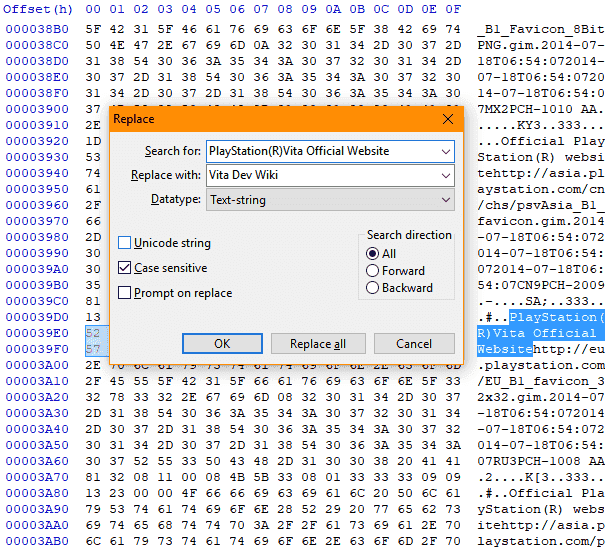Select offset row 00003A10
The height and width of the screenshot is (552, 615).
[37, 381]
